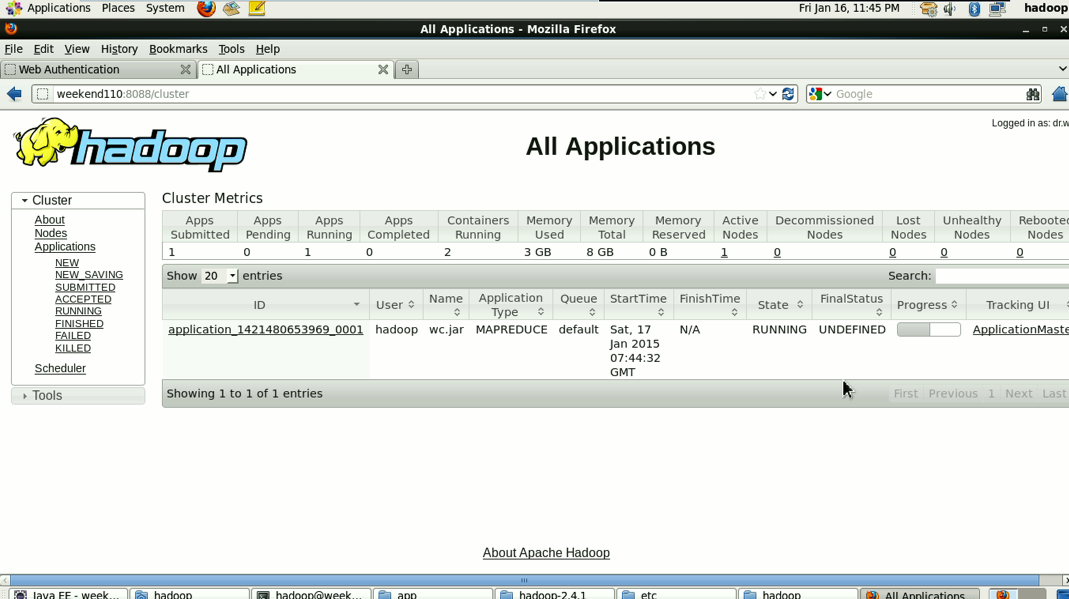The height and width of the screenshot is (599, 1069).
Task: Open the list all tabs dropdown arrow
Action: pyautogui.click(x=1062, y=69)
